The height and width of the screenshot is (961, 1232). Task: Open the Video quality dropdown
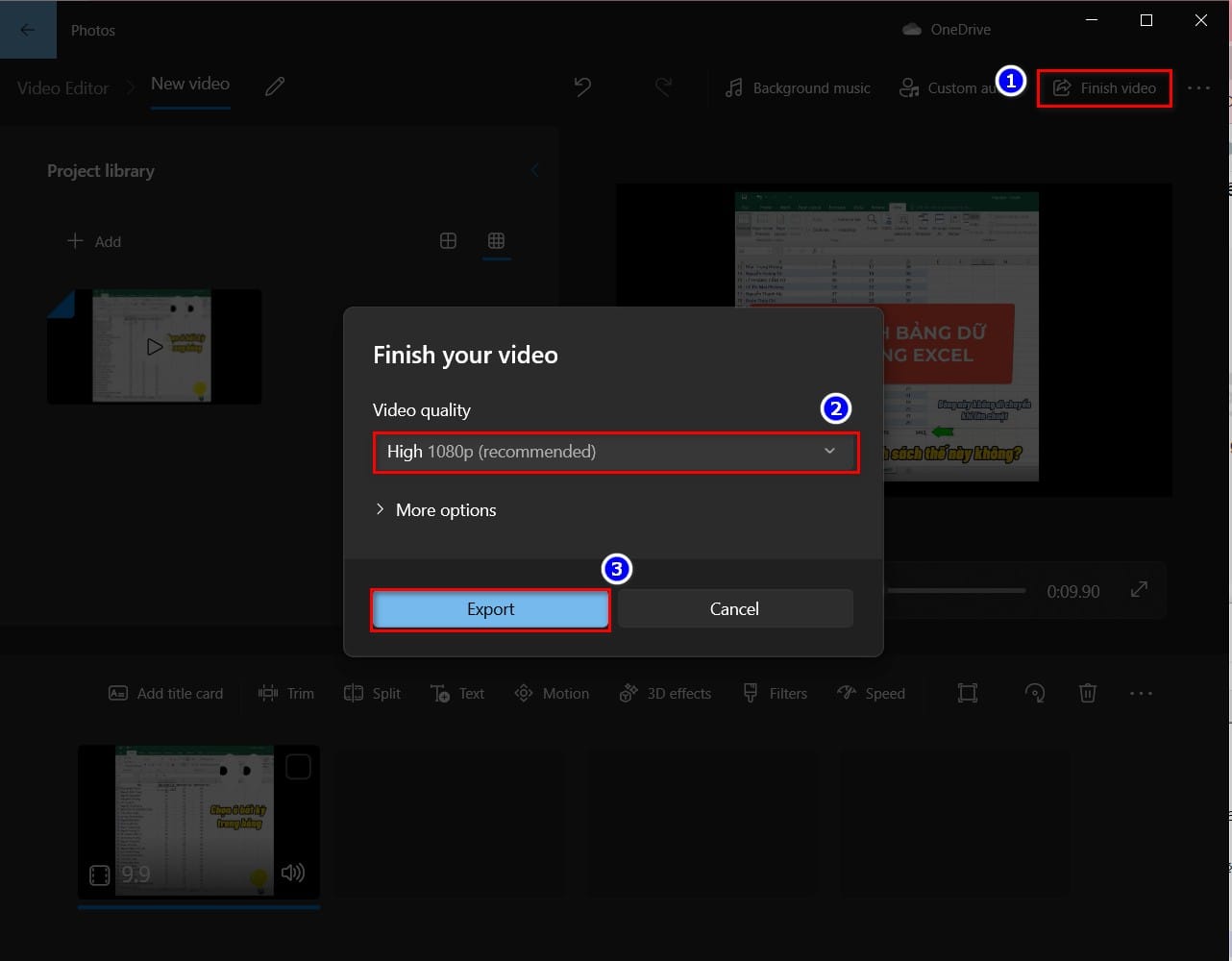click(615, 452)
